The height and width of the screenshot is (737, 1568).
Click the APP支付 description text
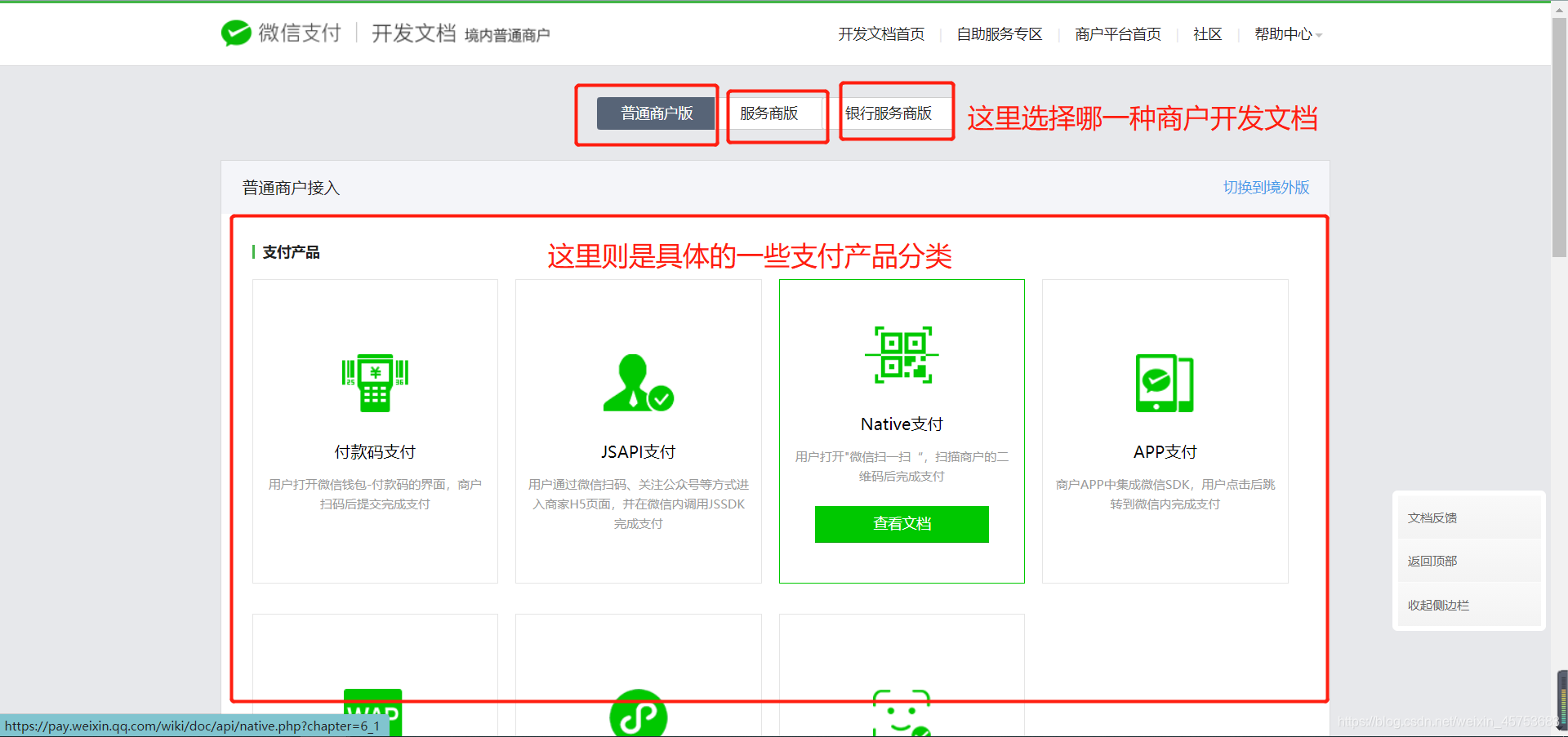pos(1165,494)
